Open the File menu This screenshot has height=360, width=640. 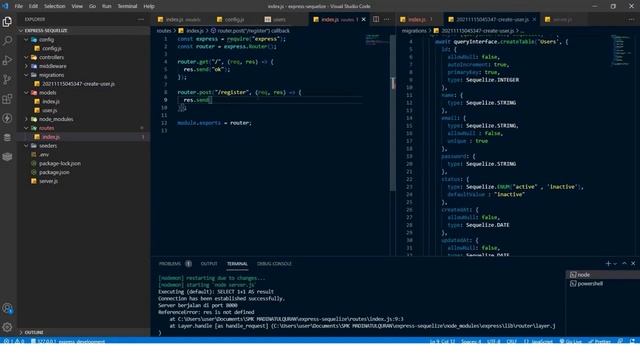[18, 6]
